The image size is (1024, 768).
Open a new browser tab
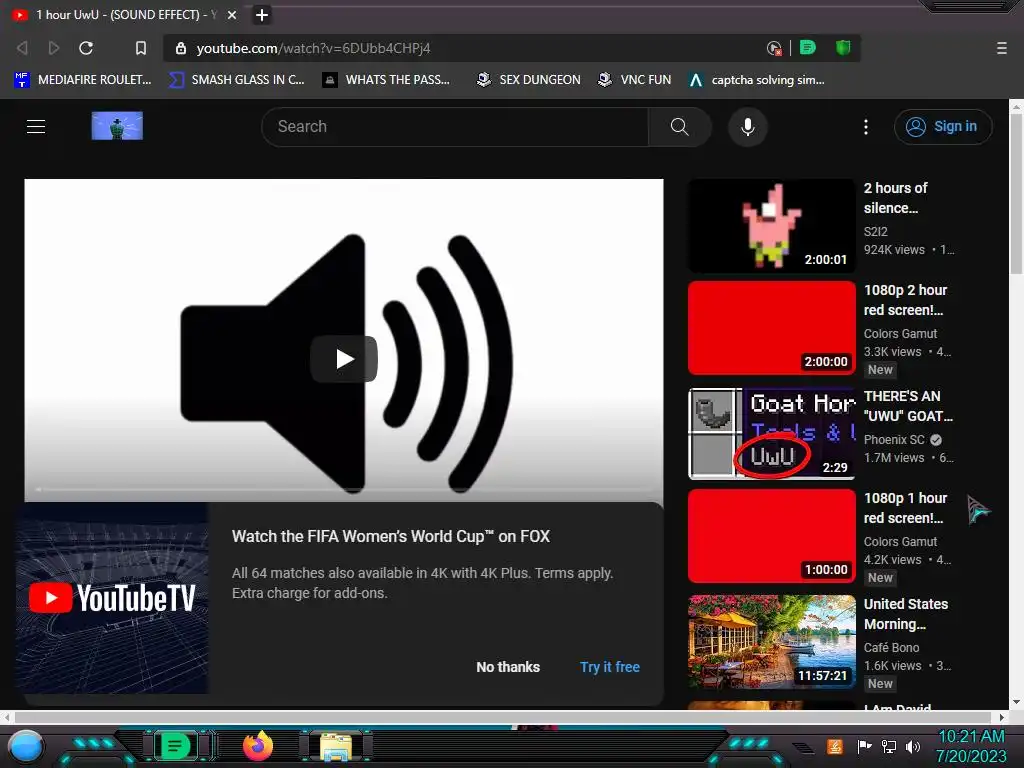pos(262,15)
